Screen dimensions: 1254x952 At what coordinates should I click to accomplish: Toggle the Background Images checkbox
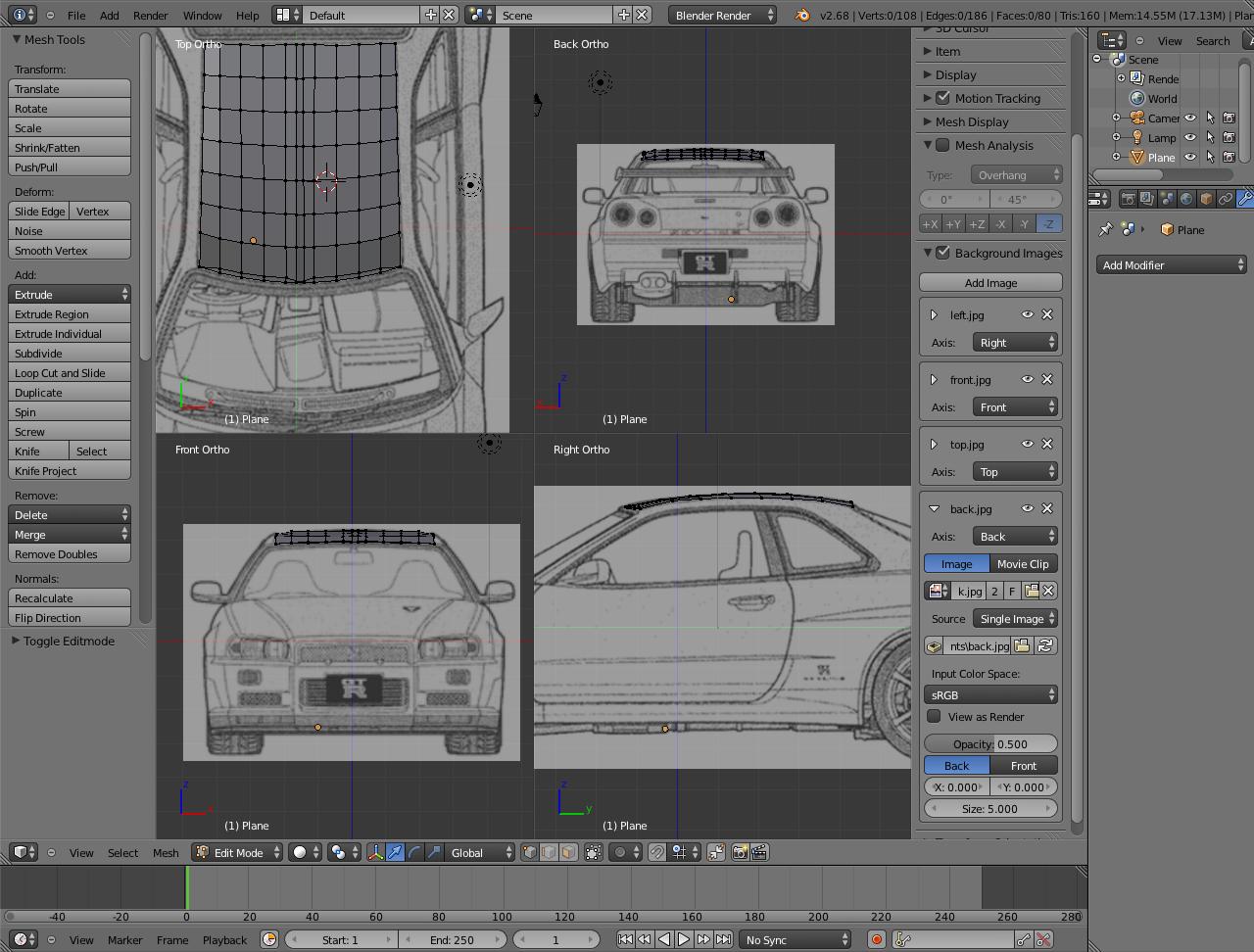(942, 253)
